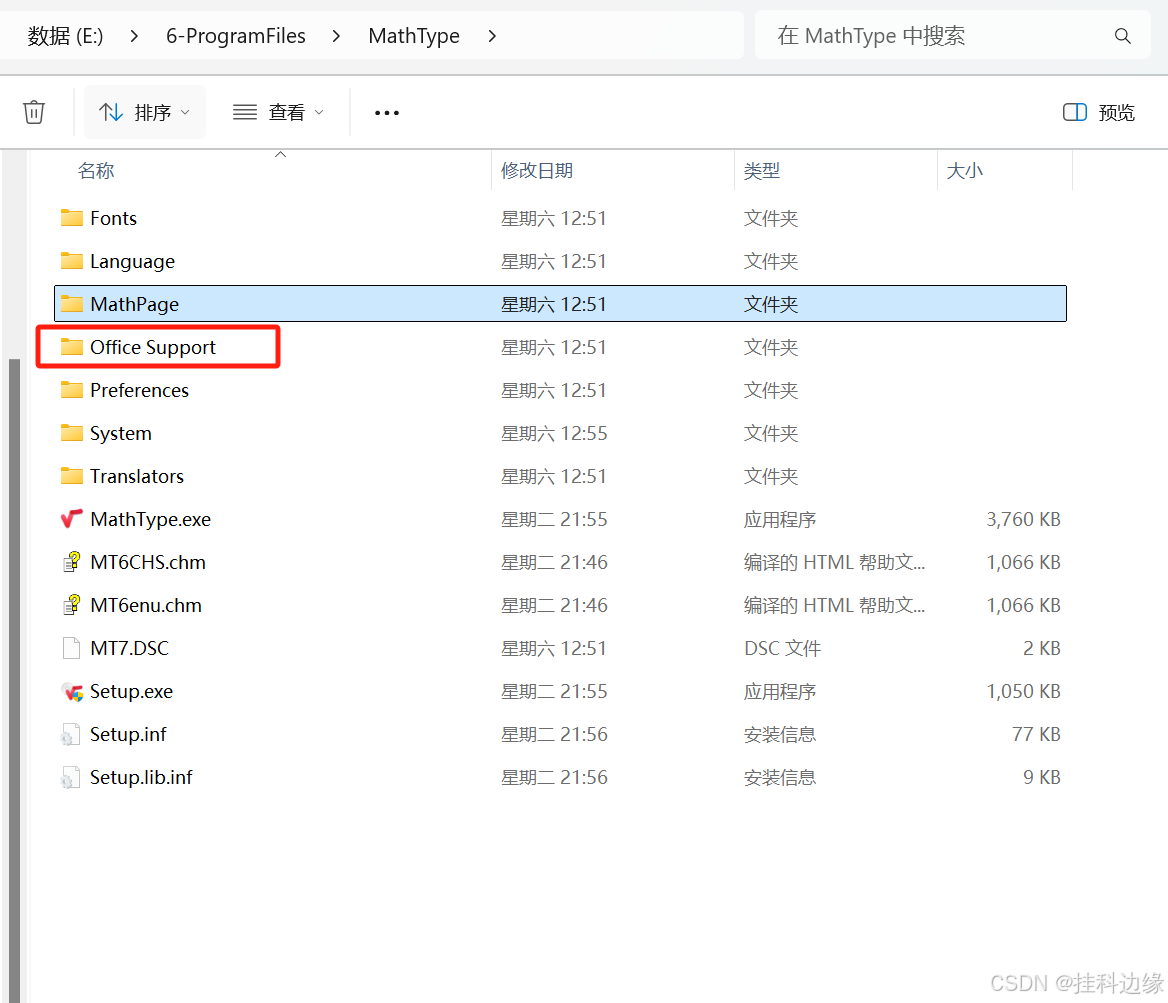The width and height of the screenshot is (1168, 1003).
Task: Click the left pane vertical scrollbar
Action: pos(14,680)
